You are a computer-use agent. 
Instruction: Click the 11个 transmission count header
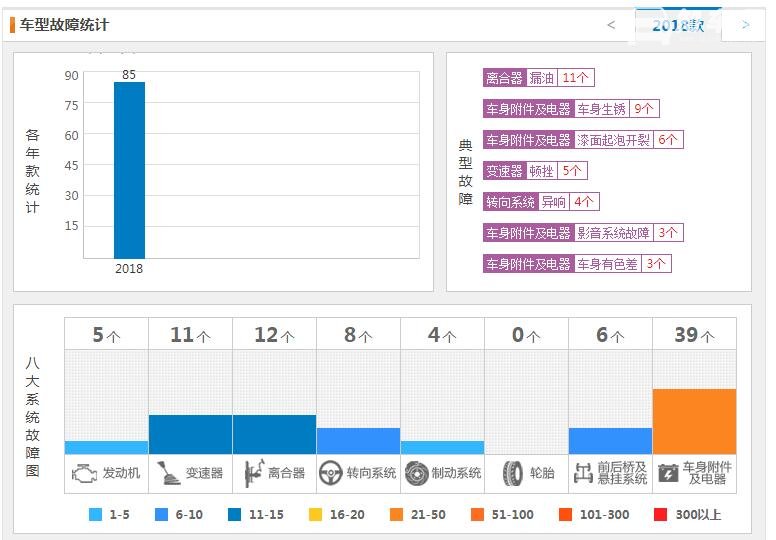pos(191,335)
